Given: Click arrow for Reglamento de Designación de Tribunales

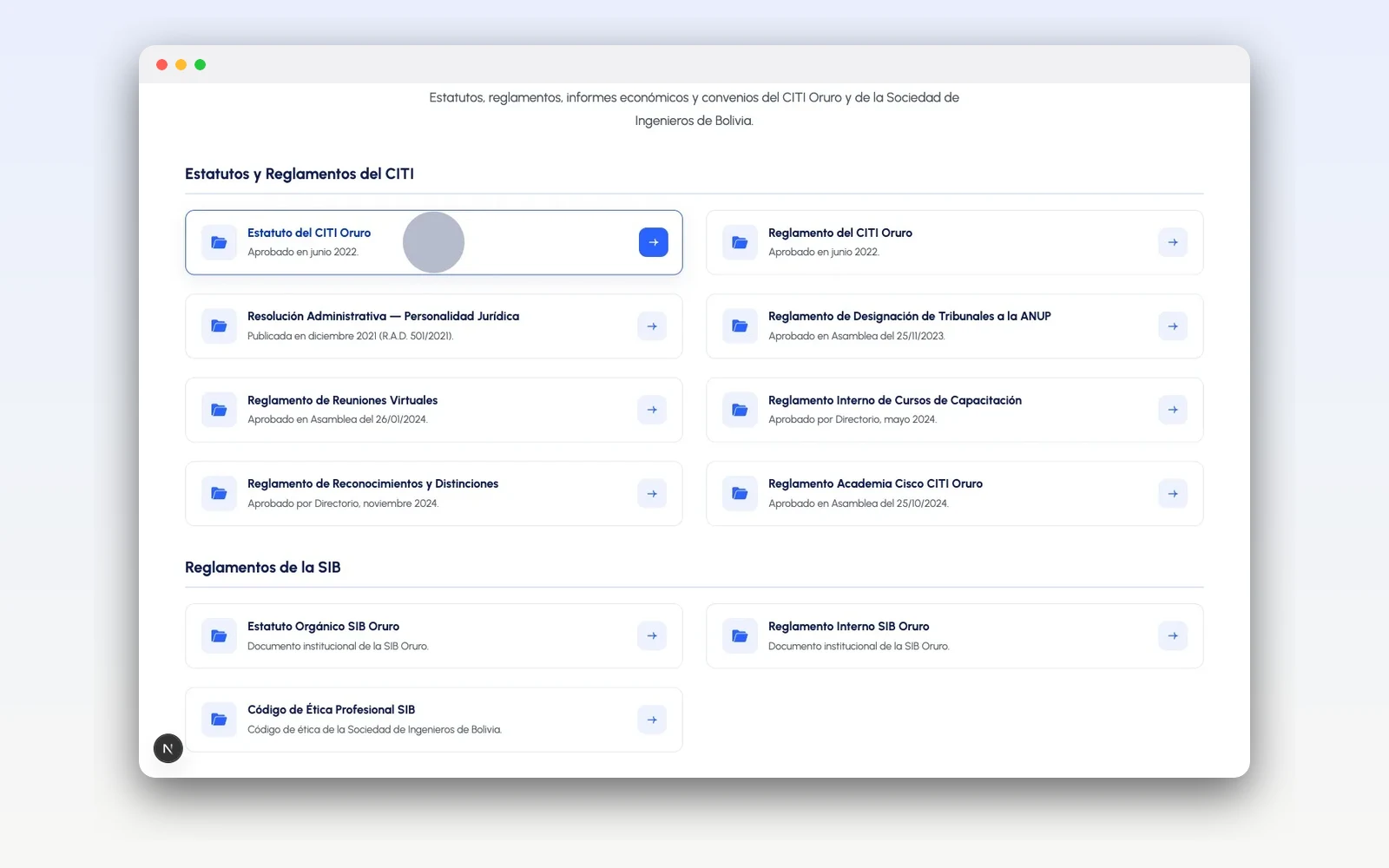Looking at the screenshot, I should pyautogui.click(x=1173, y=326).
